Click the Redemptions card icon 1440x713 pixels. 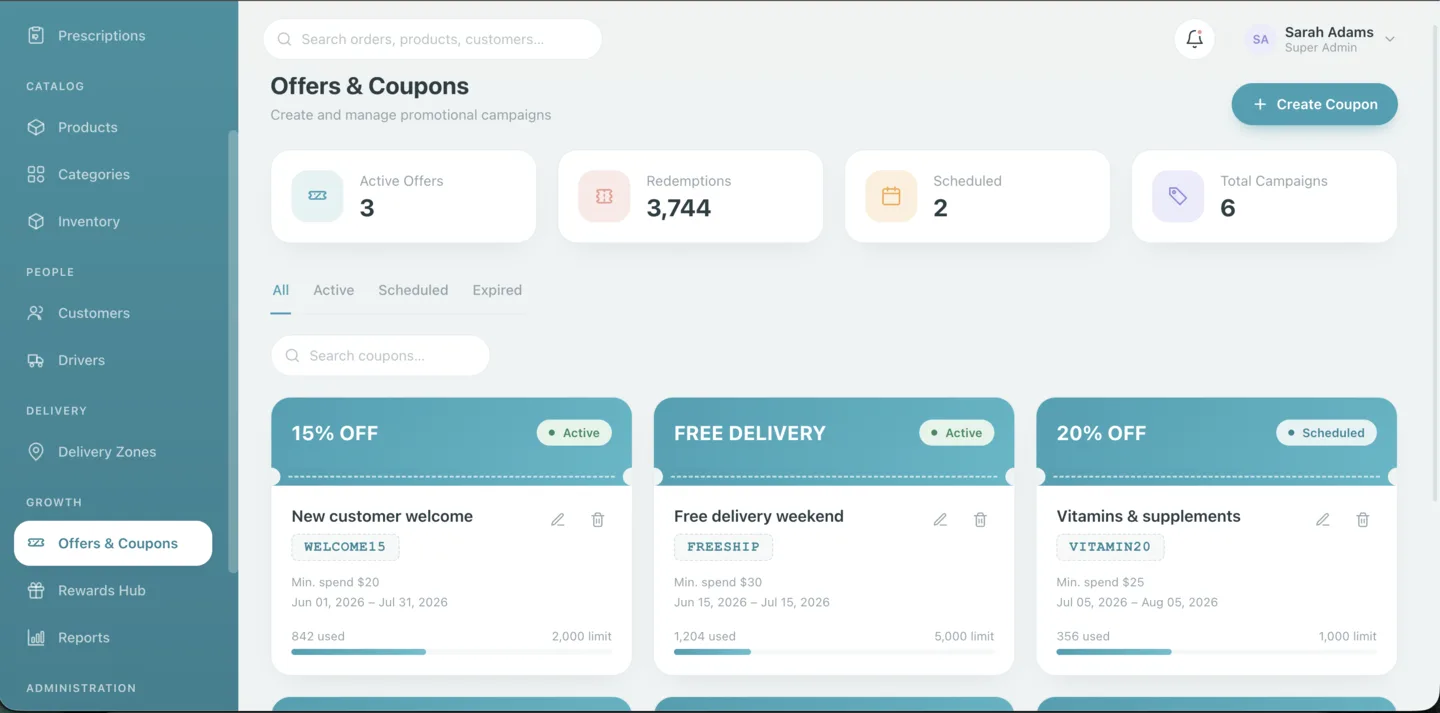pos(604,196)
